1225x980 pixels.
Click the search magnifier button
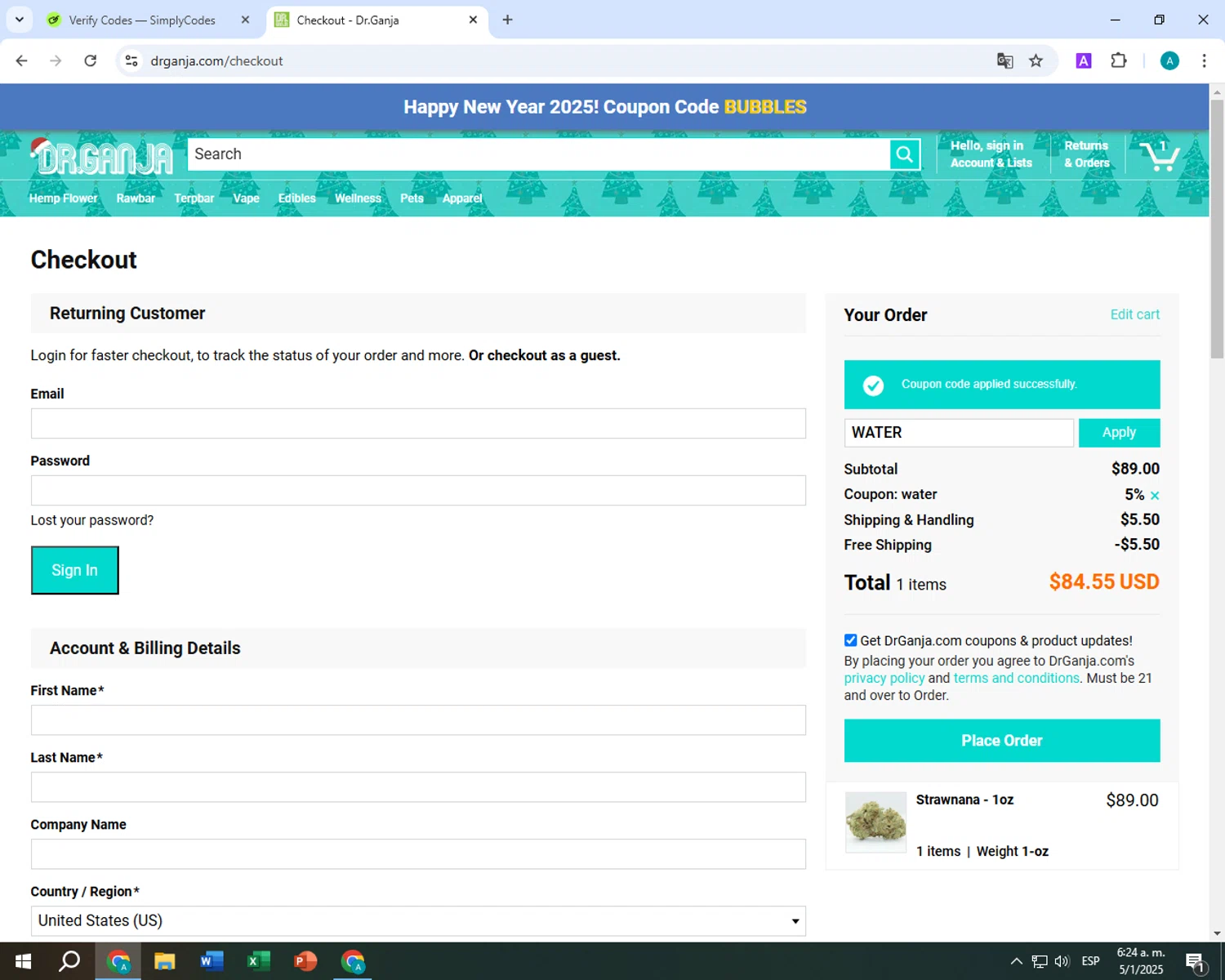click(x=905, y=154)
